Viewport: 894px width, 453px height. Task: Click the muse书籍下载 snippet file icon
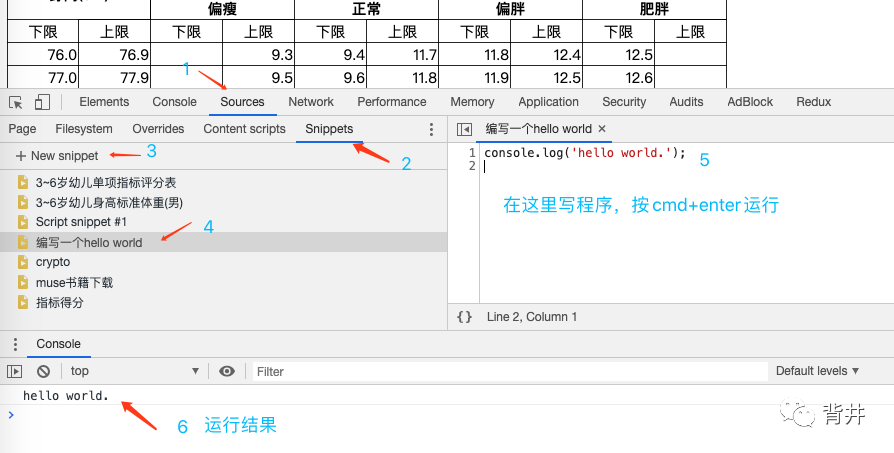tap(23, 283)
